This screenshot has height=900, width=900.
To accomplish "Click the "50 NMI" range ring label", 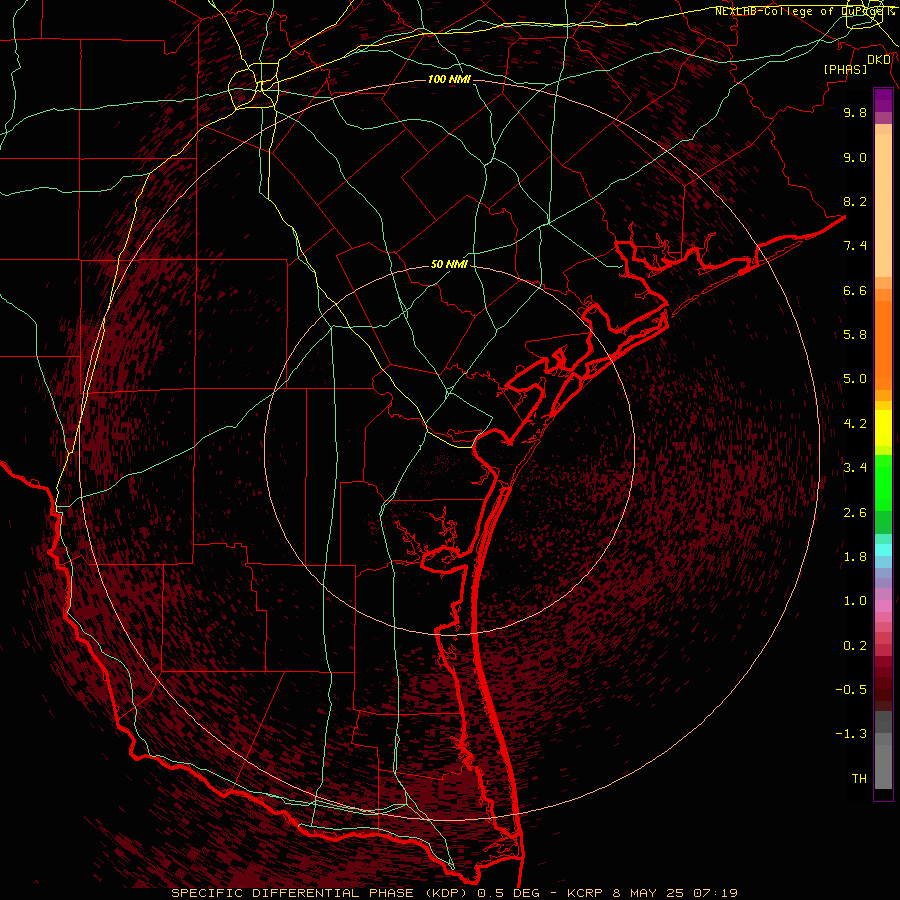I will pyautogui.click(x=449, y=265).
